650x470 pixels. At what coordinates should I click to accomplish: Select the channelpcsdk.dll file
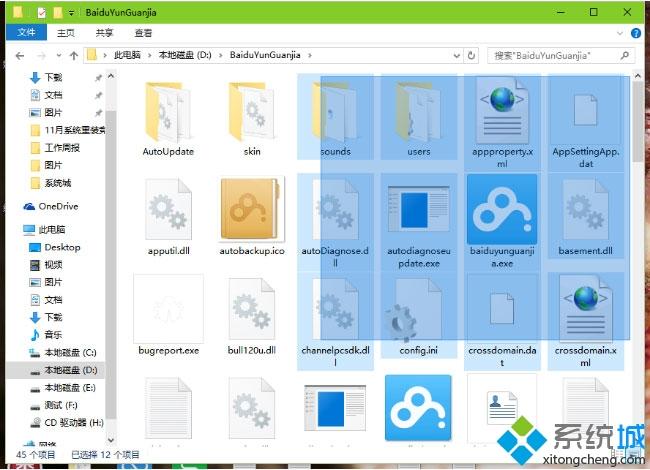point(335,322)
